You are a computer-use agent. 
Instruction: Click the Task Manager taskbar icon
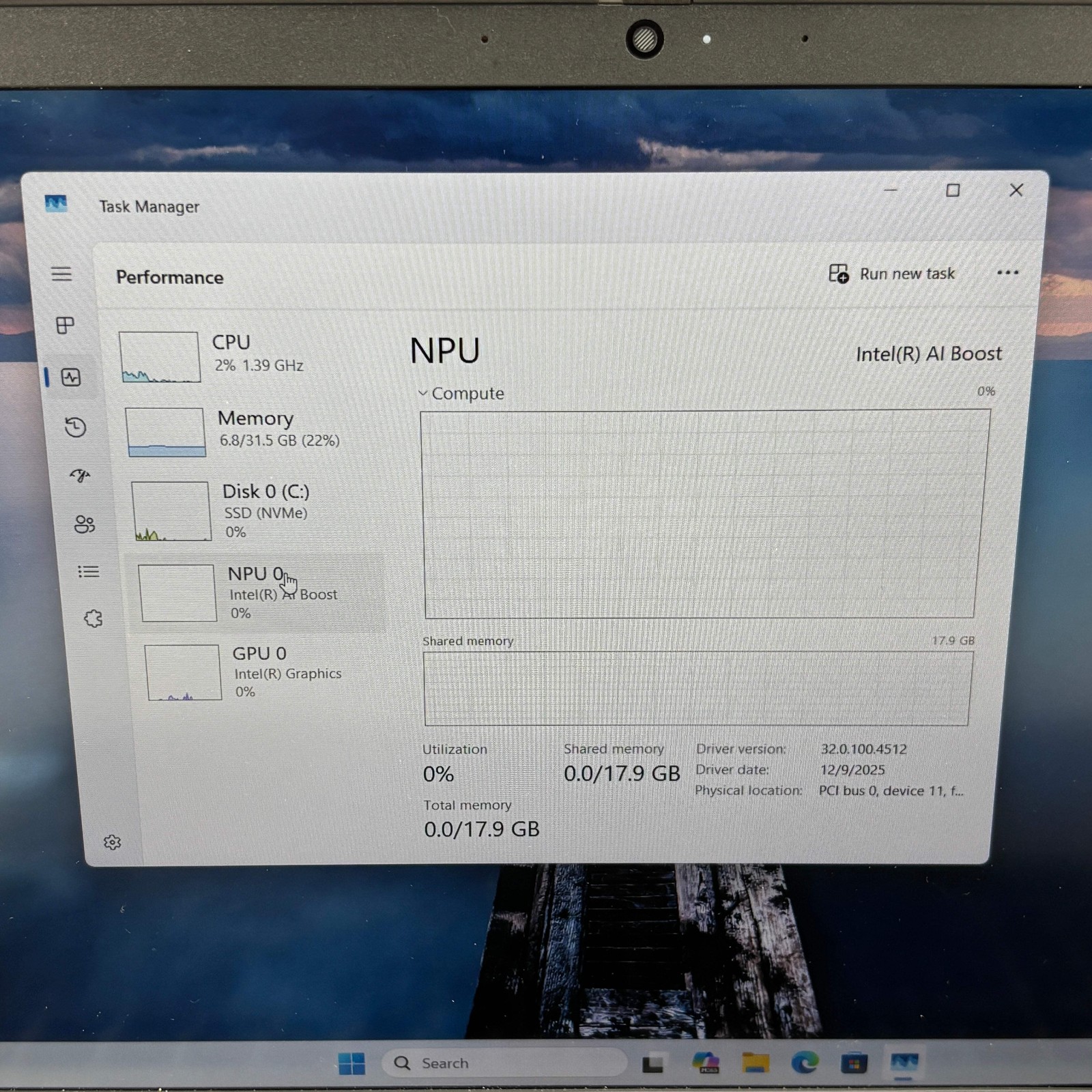click(904, 1062)
